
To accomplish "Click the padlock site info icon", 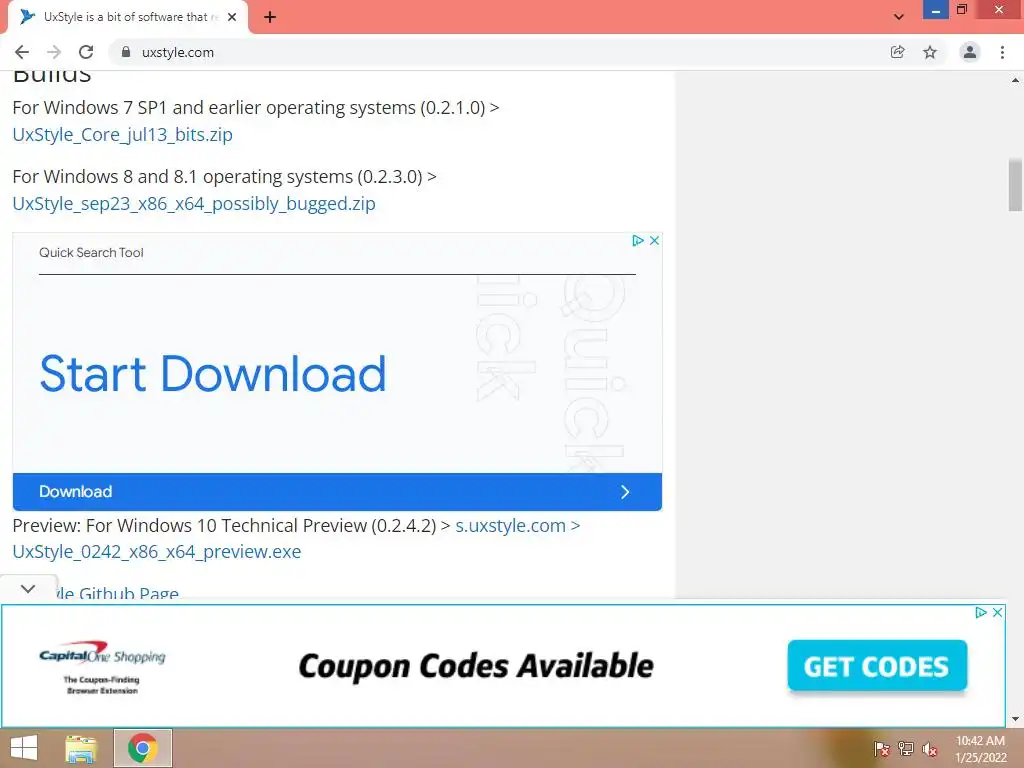I will (126, 52).
